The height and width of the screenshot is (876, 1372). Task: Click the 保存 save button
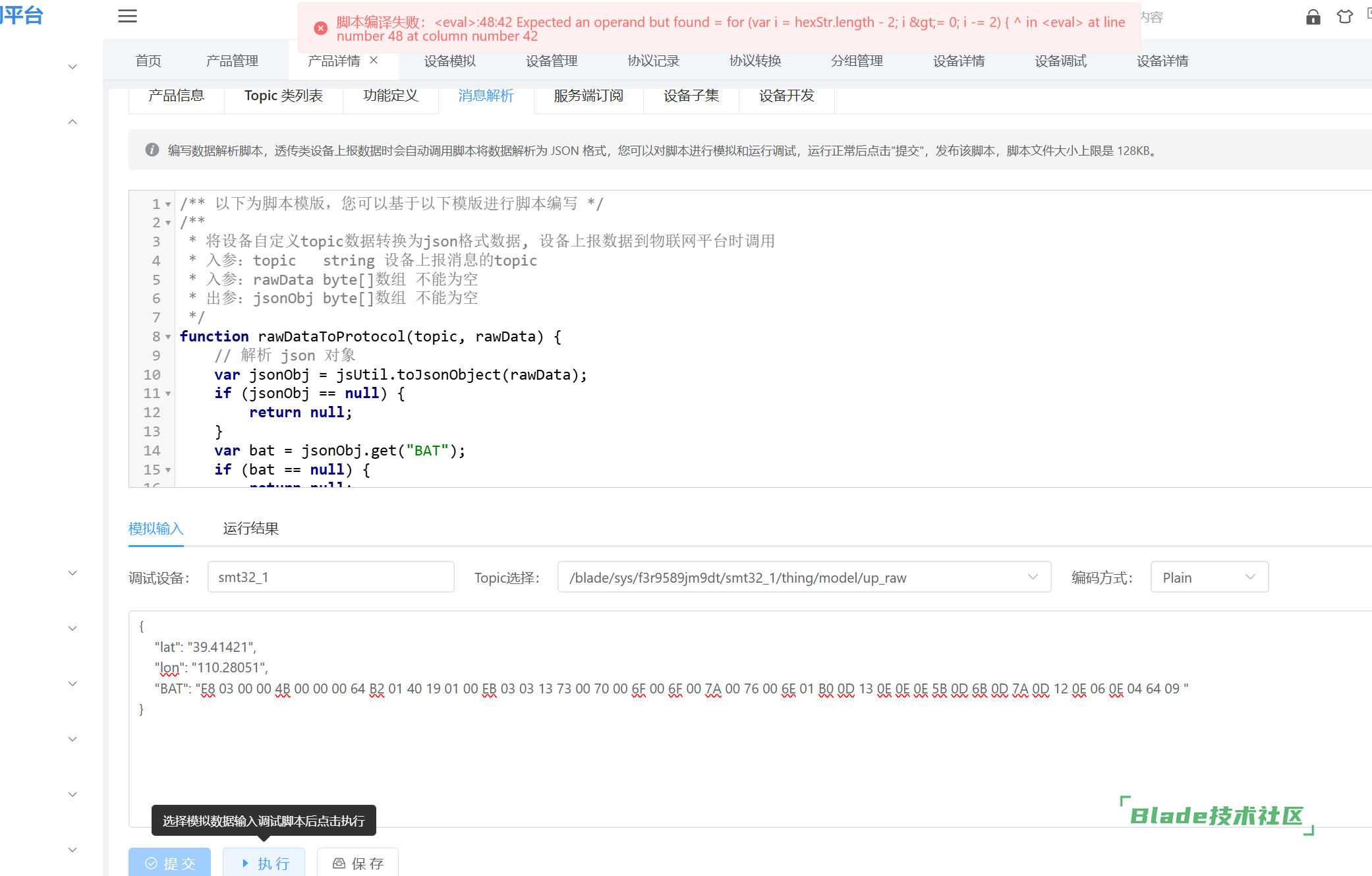[x=358, y=863]
